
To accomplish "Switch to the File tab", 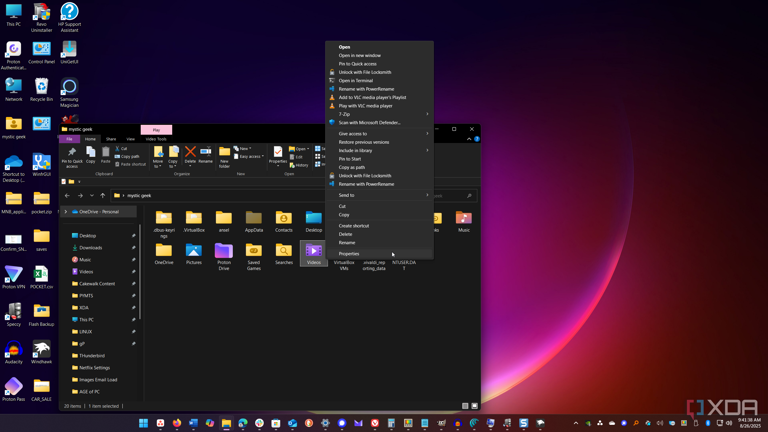I will (70, 139).
